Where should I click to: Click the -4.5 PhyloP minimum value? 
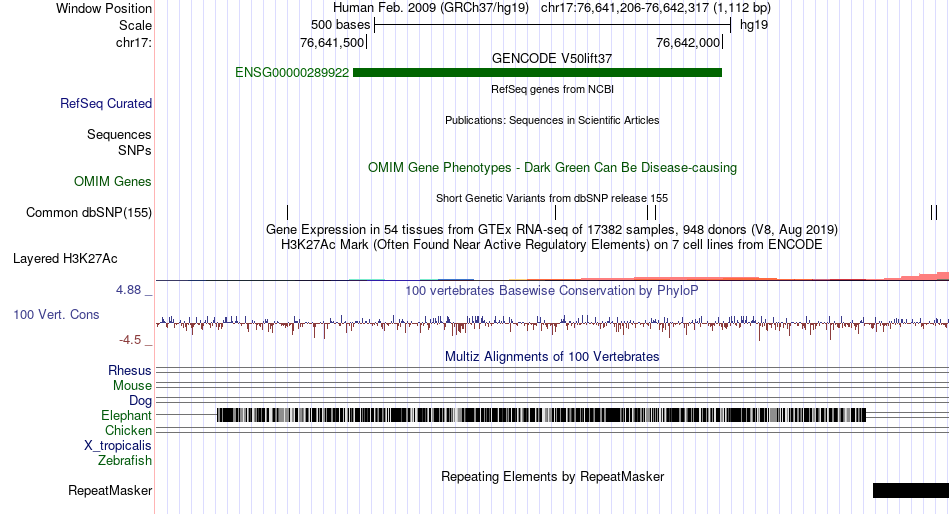coord(130,339)
